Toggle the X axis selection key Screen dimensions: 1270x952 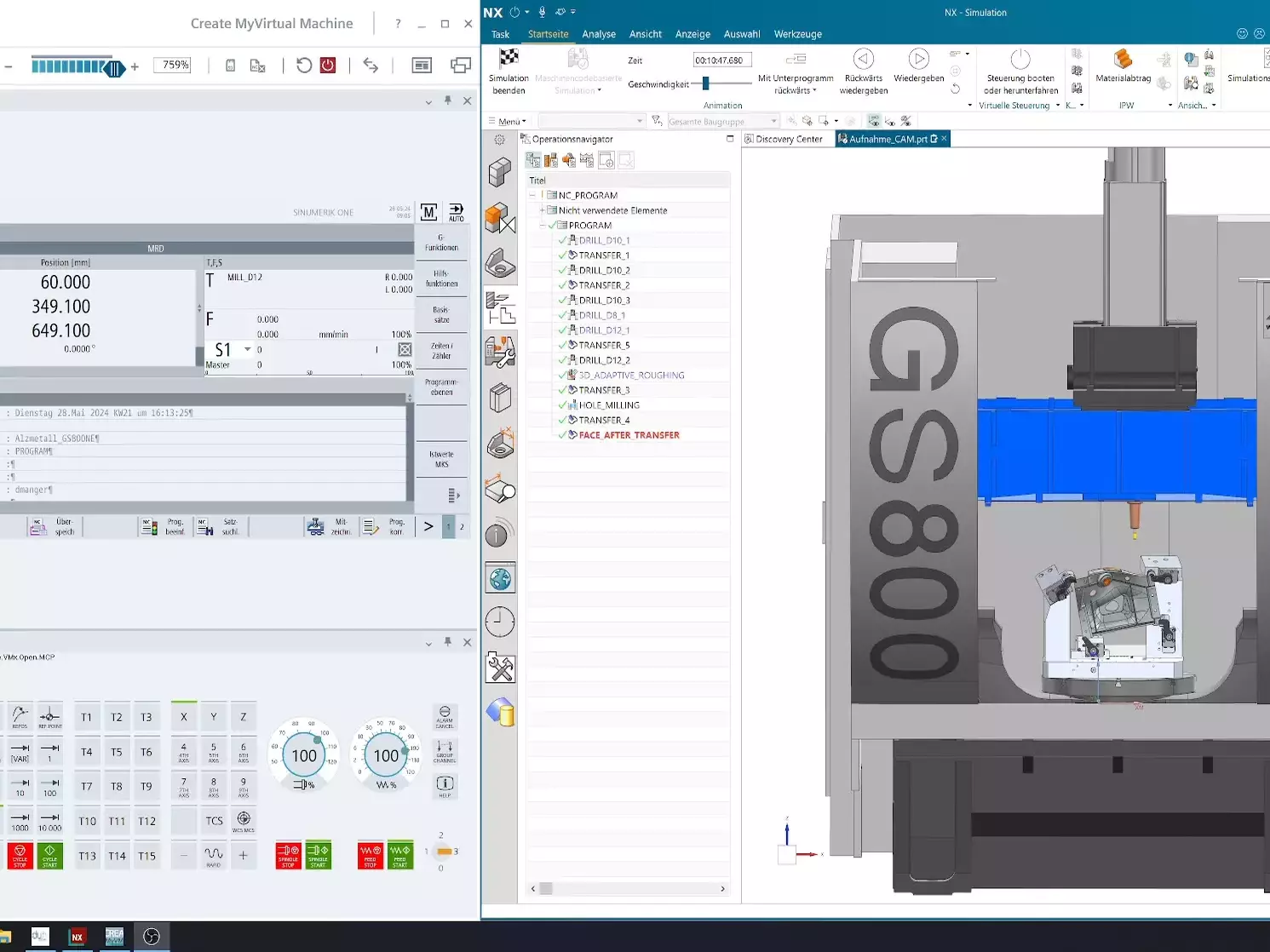(x=184, y=717)
